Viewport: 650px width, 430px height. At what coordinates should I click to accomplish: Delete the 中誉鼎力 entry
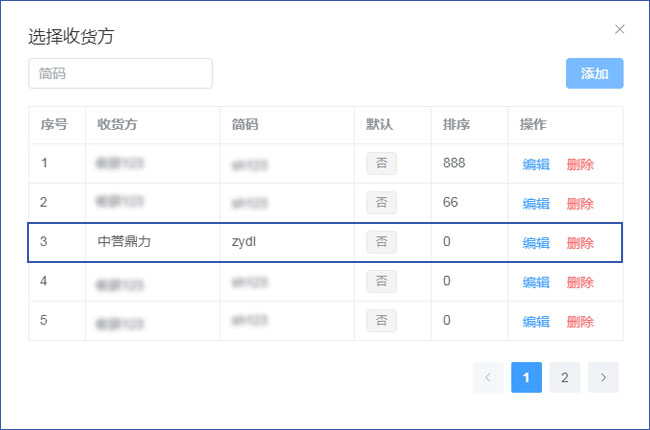click(x=580, y=242)
